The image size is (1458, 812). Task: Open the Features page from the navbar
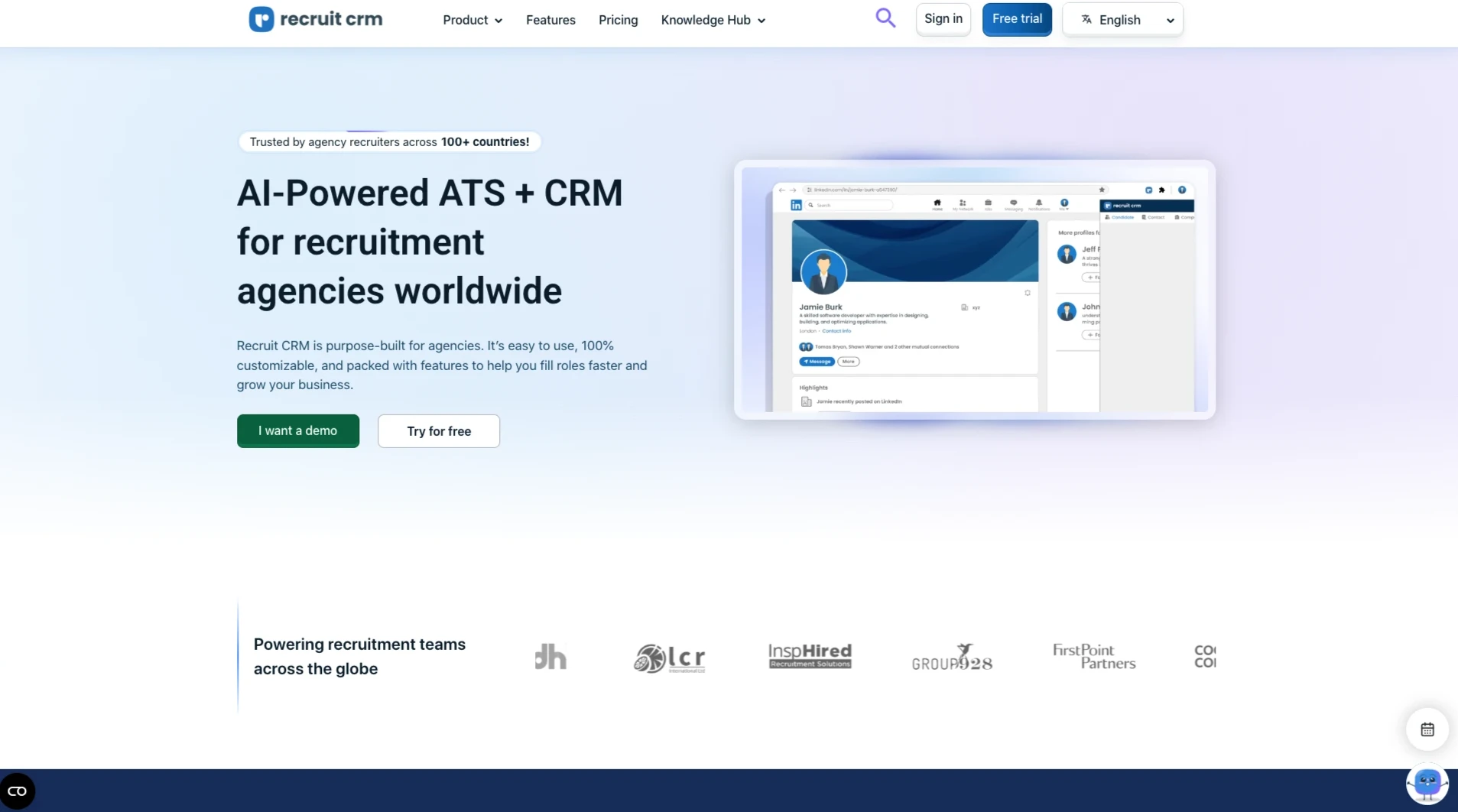[550, 20]
